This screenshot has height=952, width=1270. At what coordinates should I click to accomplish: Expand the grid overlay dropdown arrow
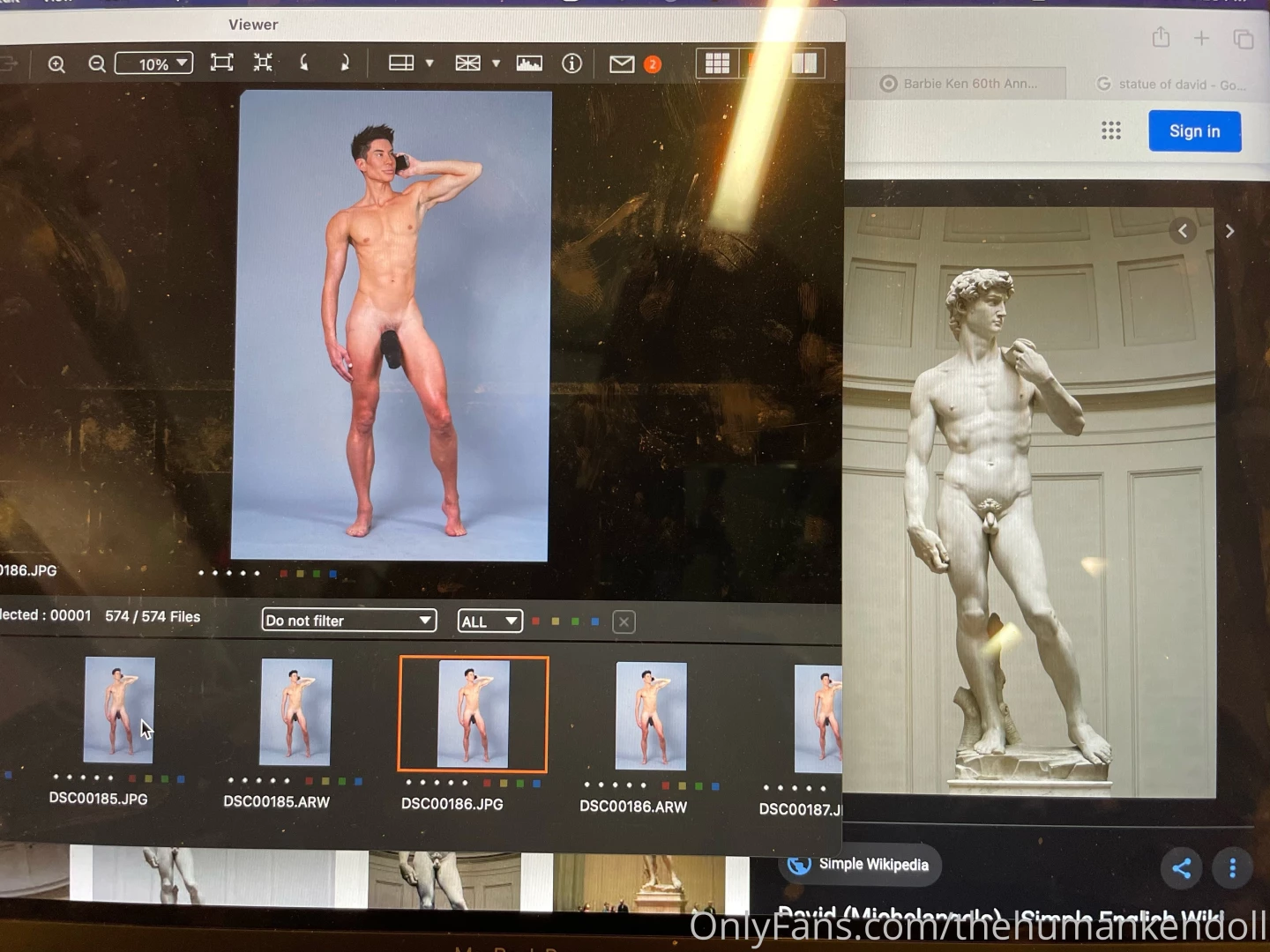[496, 63]
